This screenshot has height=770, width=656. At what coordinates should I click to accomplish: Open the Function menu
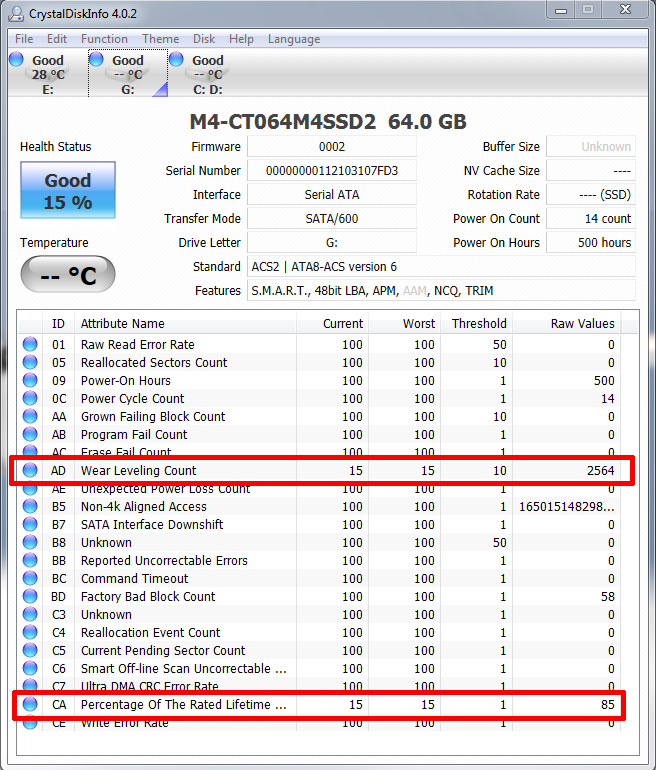point(104,39)
